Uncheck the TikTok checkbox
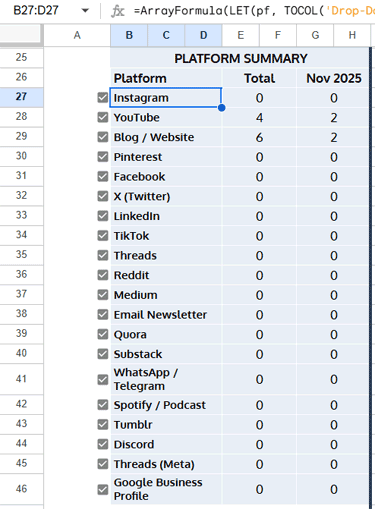 click(103, 236)
